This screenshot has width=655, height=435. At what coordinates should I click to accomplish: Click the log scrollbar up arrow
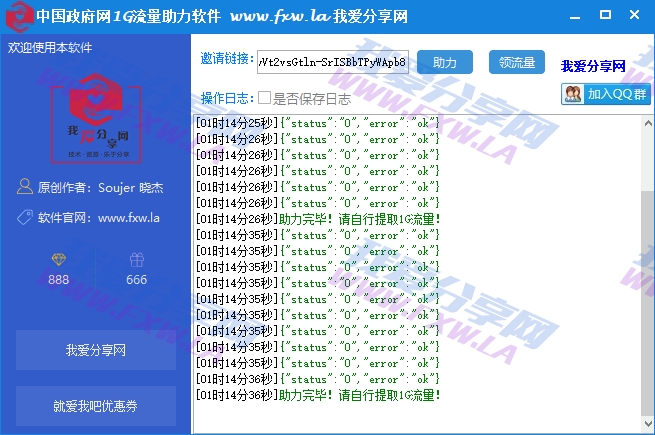(x=648, y=123)
